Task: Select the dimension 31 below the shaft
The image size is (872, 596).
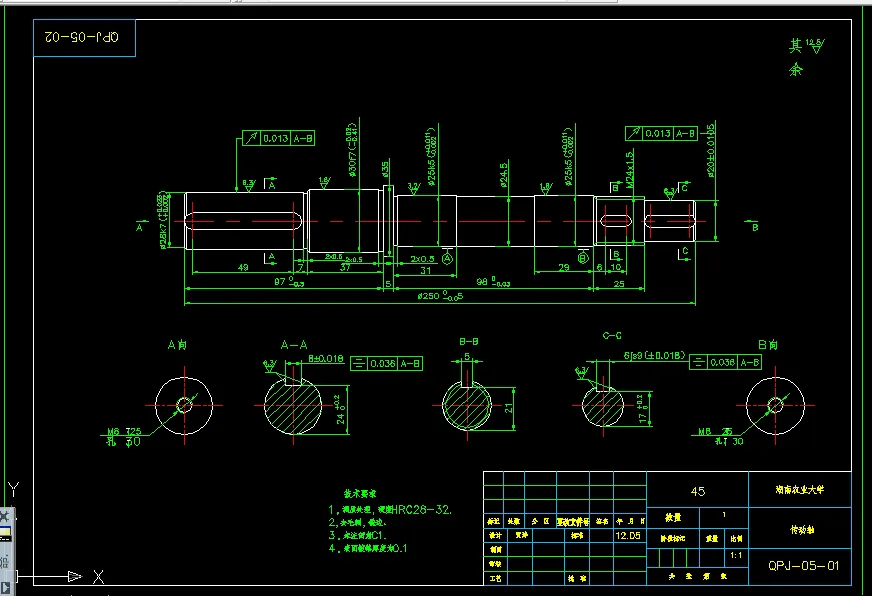Action: 425,270
